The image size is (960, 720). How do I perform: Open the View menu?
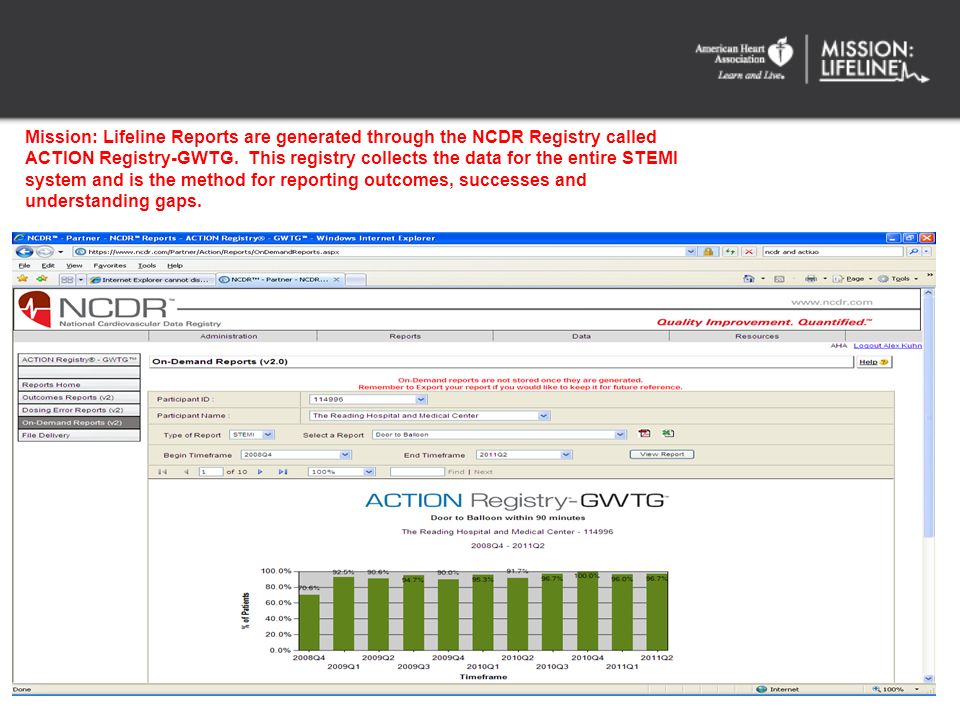pos(74,266)
